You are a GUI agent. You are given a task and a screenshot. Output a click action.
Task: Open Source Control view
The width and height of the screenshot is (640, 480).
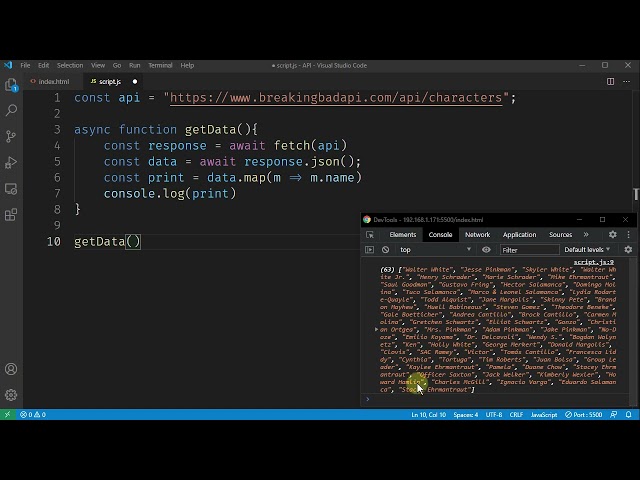click(x=11, y=136)
